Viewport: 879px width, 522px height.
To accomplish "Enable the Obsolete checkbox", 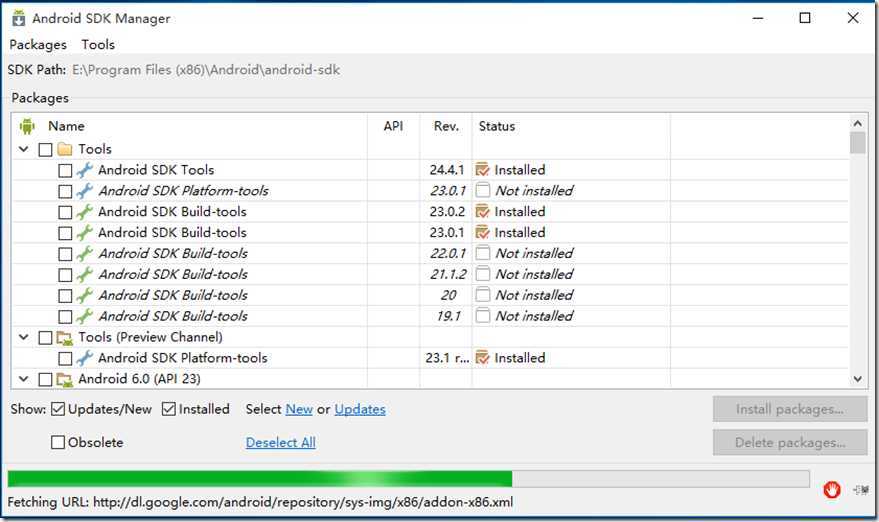I will pos(58,442).
